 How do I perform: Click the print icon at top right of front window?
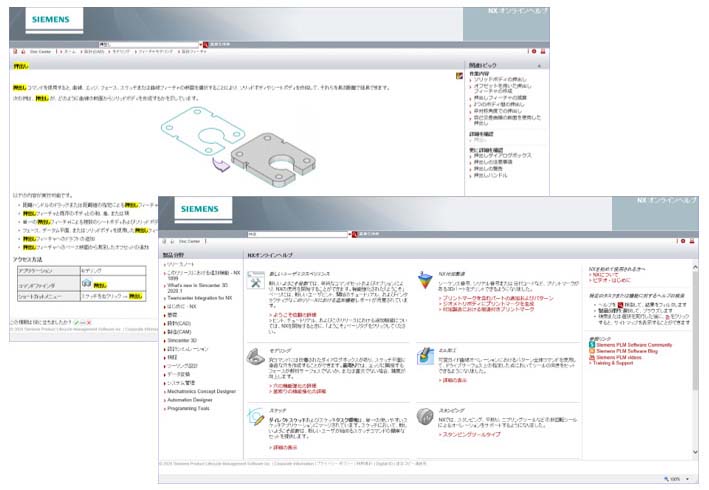(x=692, y=241)
